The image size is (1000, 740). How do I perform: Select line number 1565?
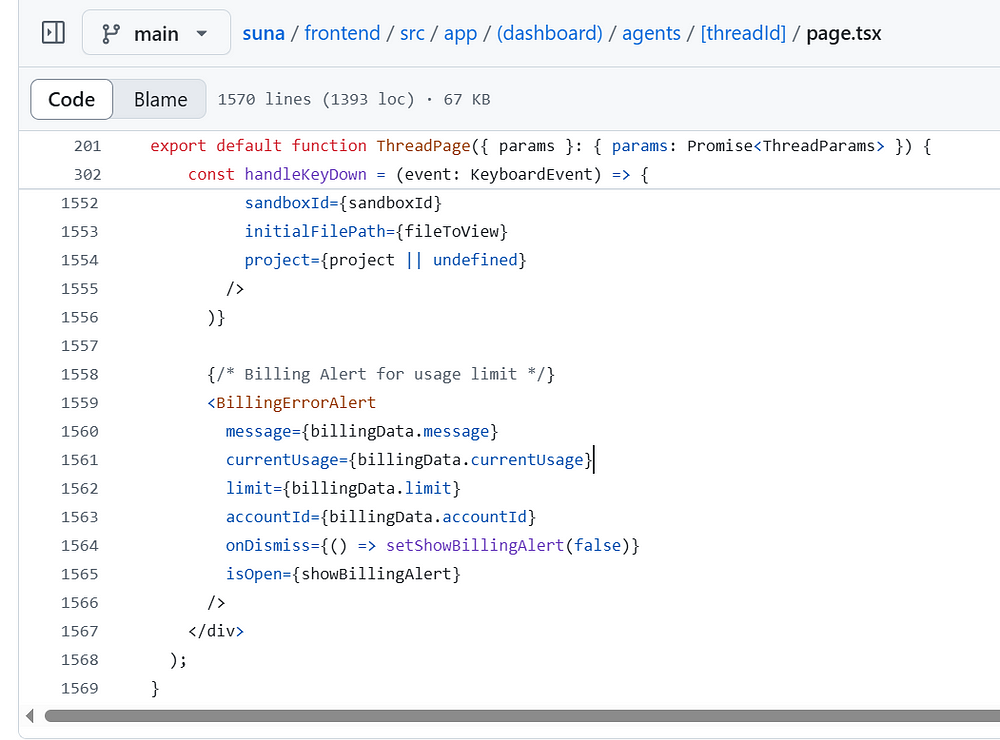[80, 574]
